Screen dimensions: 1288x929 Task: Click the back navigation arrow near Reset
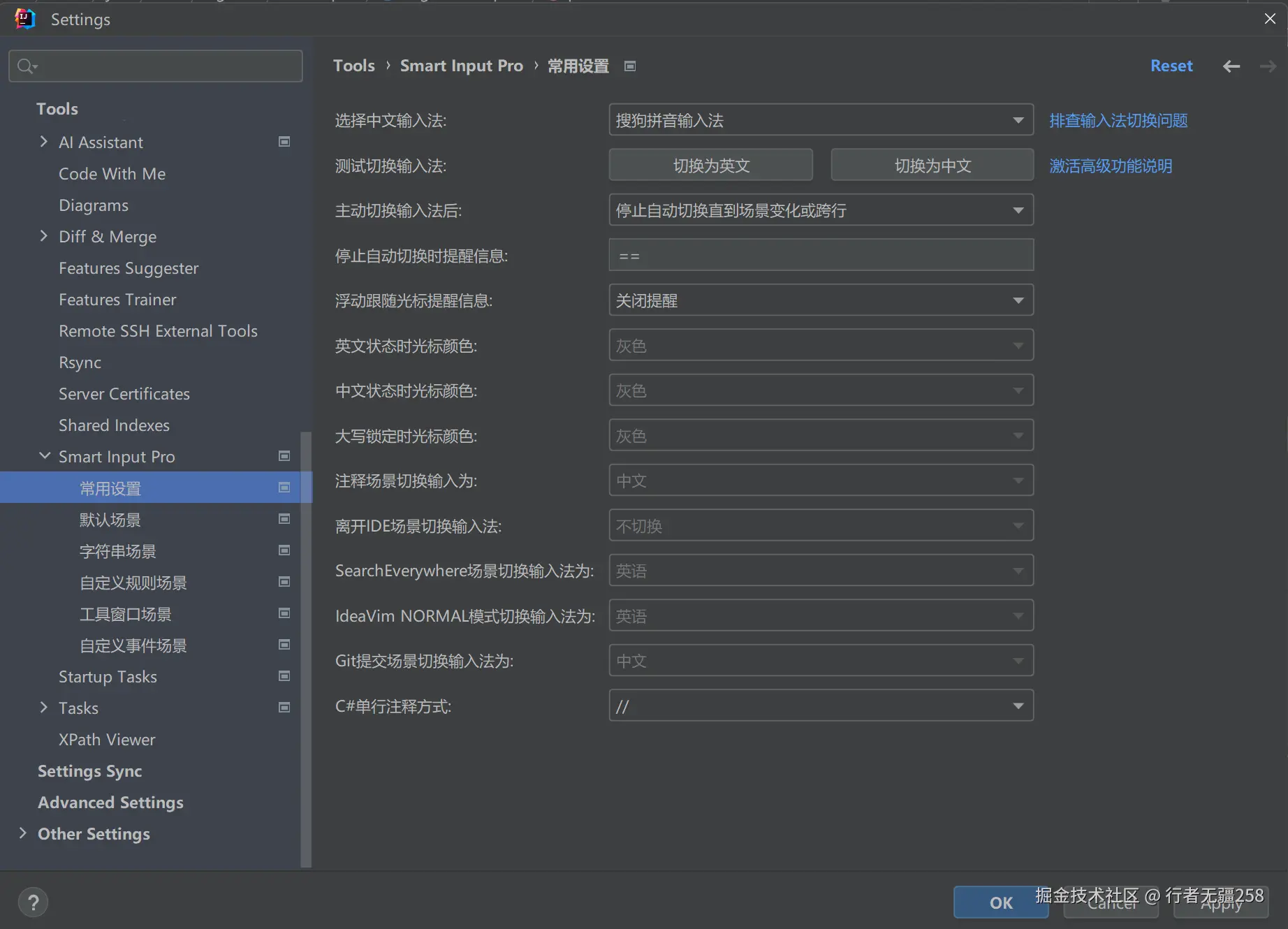[1231, 66]
